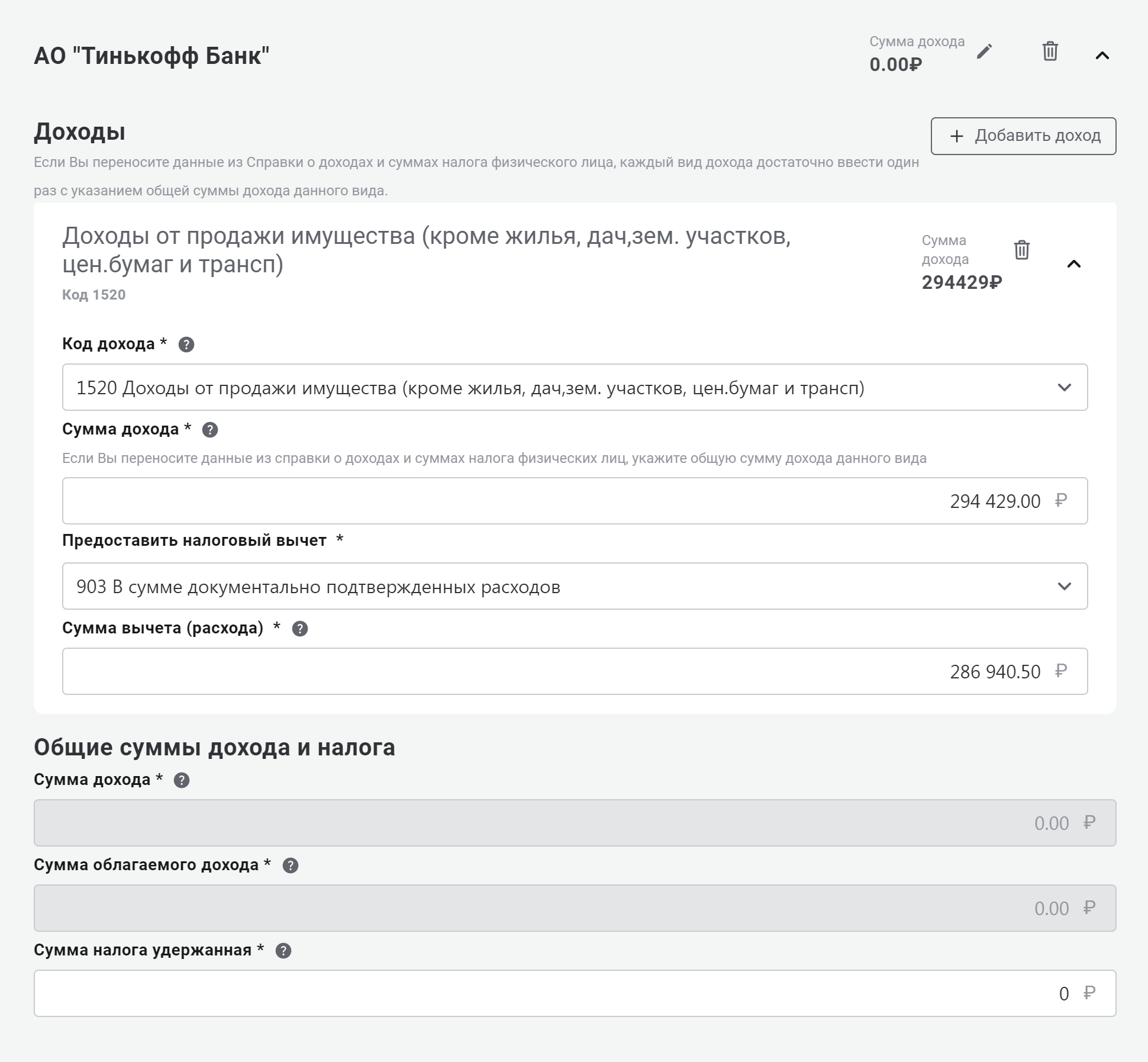Click the Сумма налога удержанная input field
The image size is (1148, 1062).
[575, 993]
